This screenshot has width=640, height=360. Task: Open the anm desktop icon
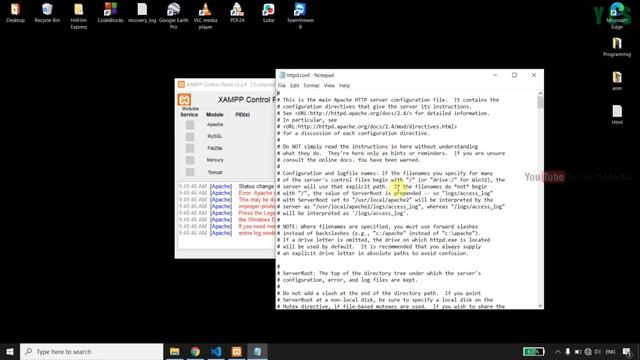tap(617, 81)
